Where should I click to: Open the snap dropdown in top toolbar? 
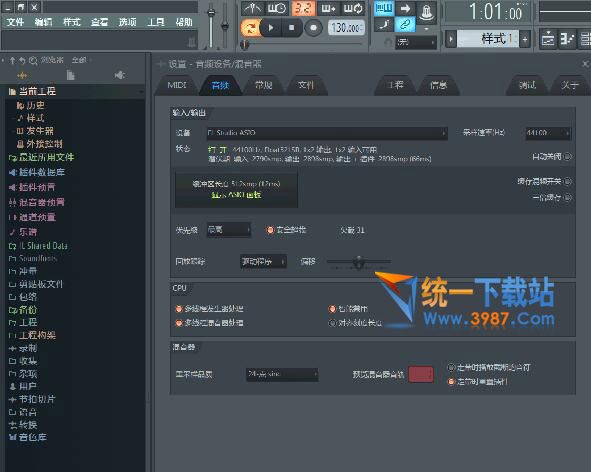[416, 42]
